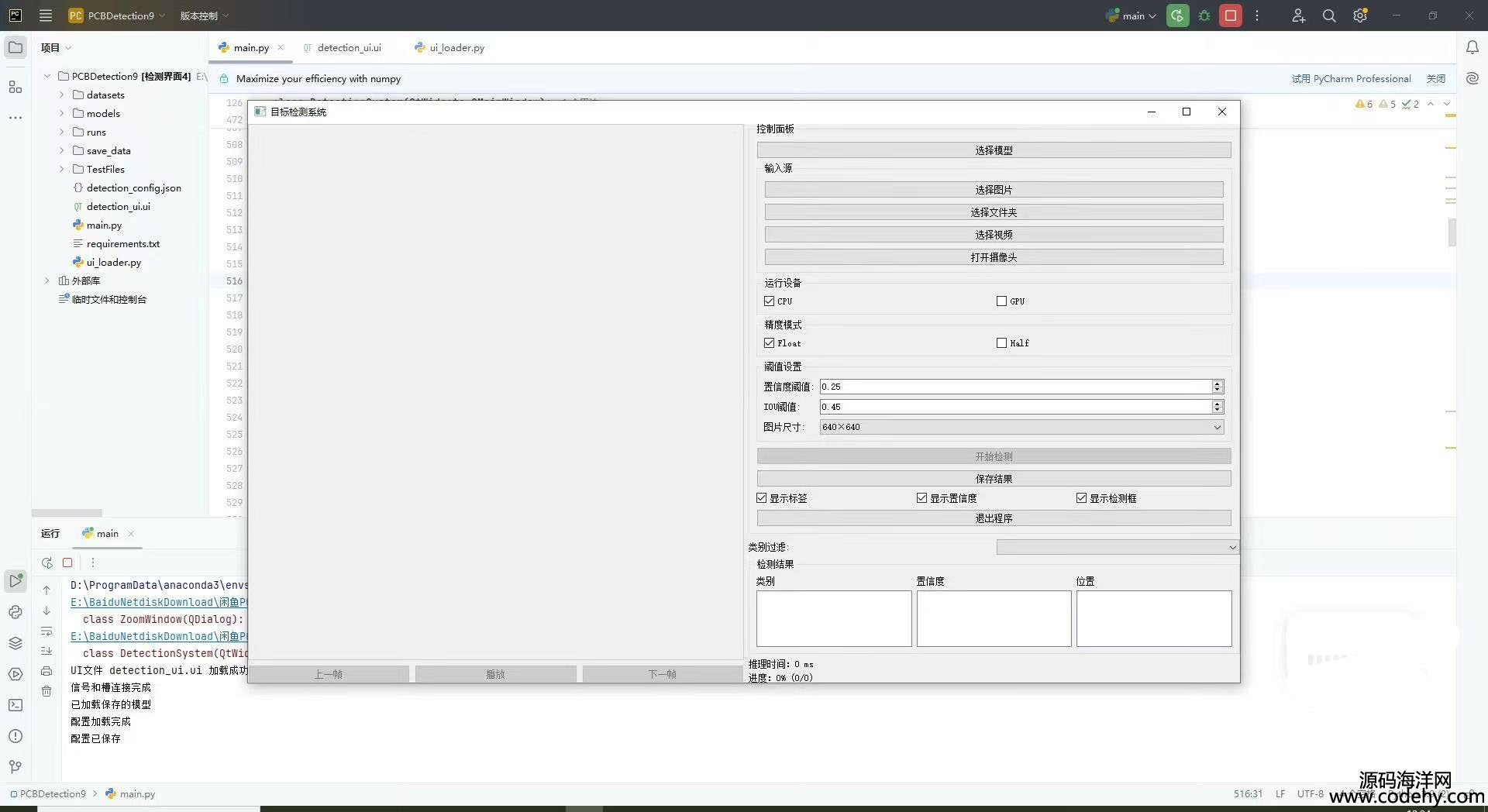Open Search Everywhere magnifier icon

(1329, 15)
